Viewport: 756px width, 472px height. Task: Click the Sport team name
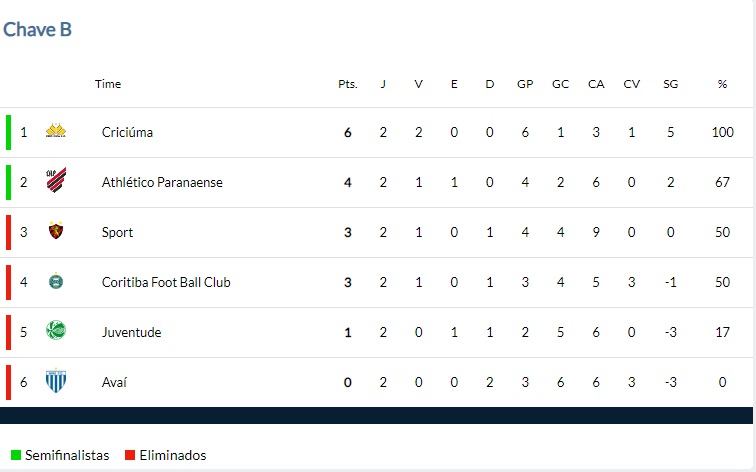pos(117,232)
